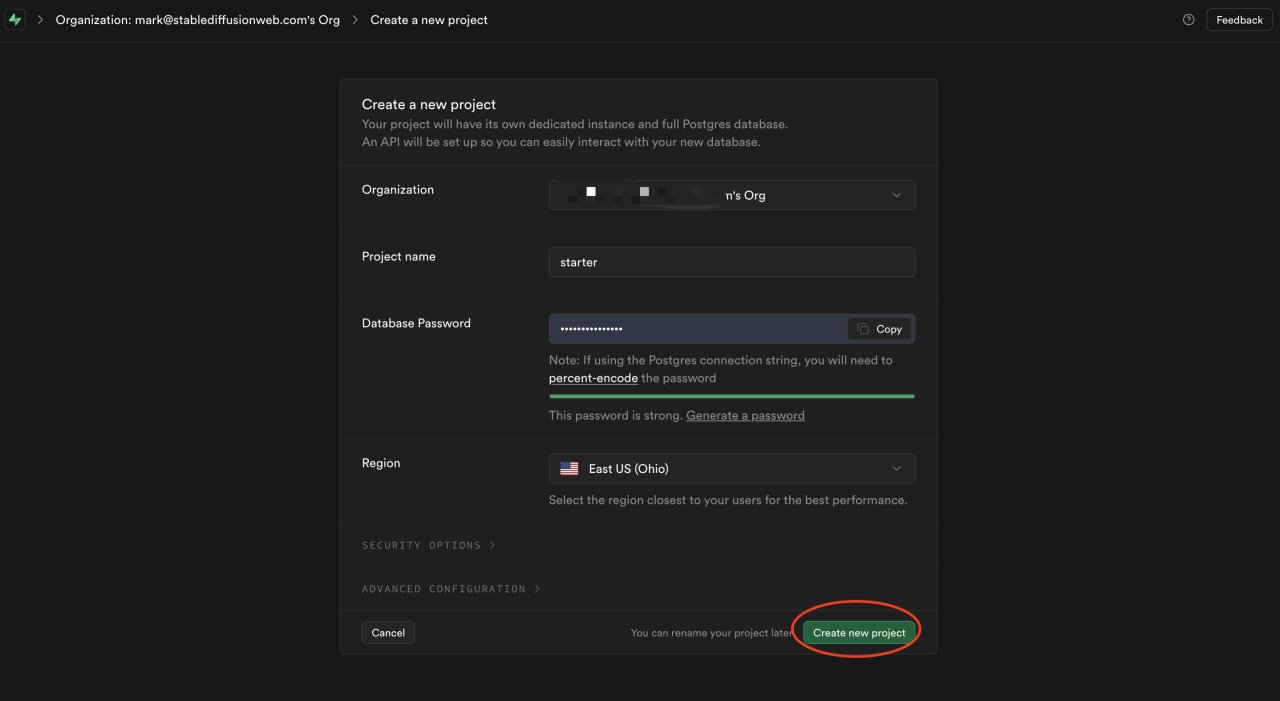Expand the Security Options section
The image size is (1280, 701).
pyautogui.click(x=428, y=545)
